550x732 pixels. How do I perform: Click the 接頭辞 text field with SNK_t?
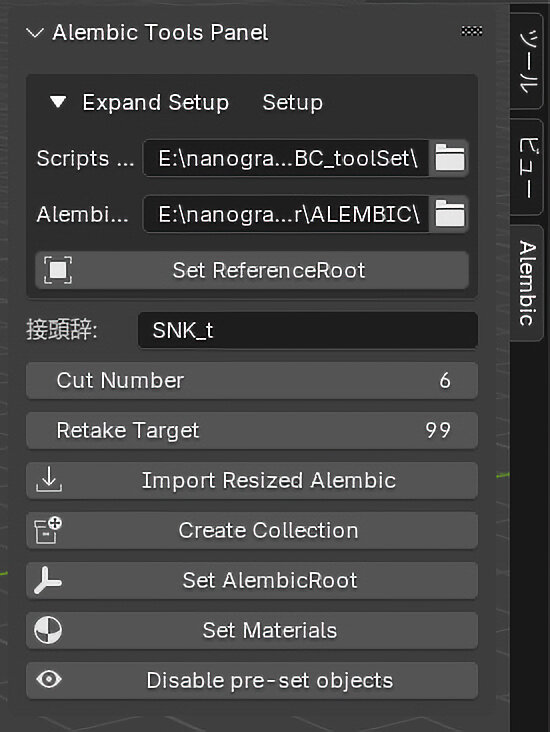[308, 331]
